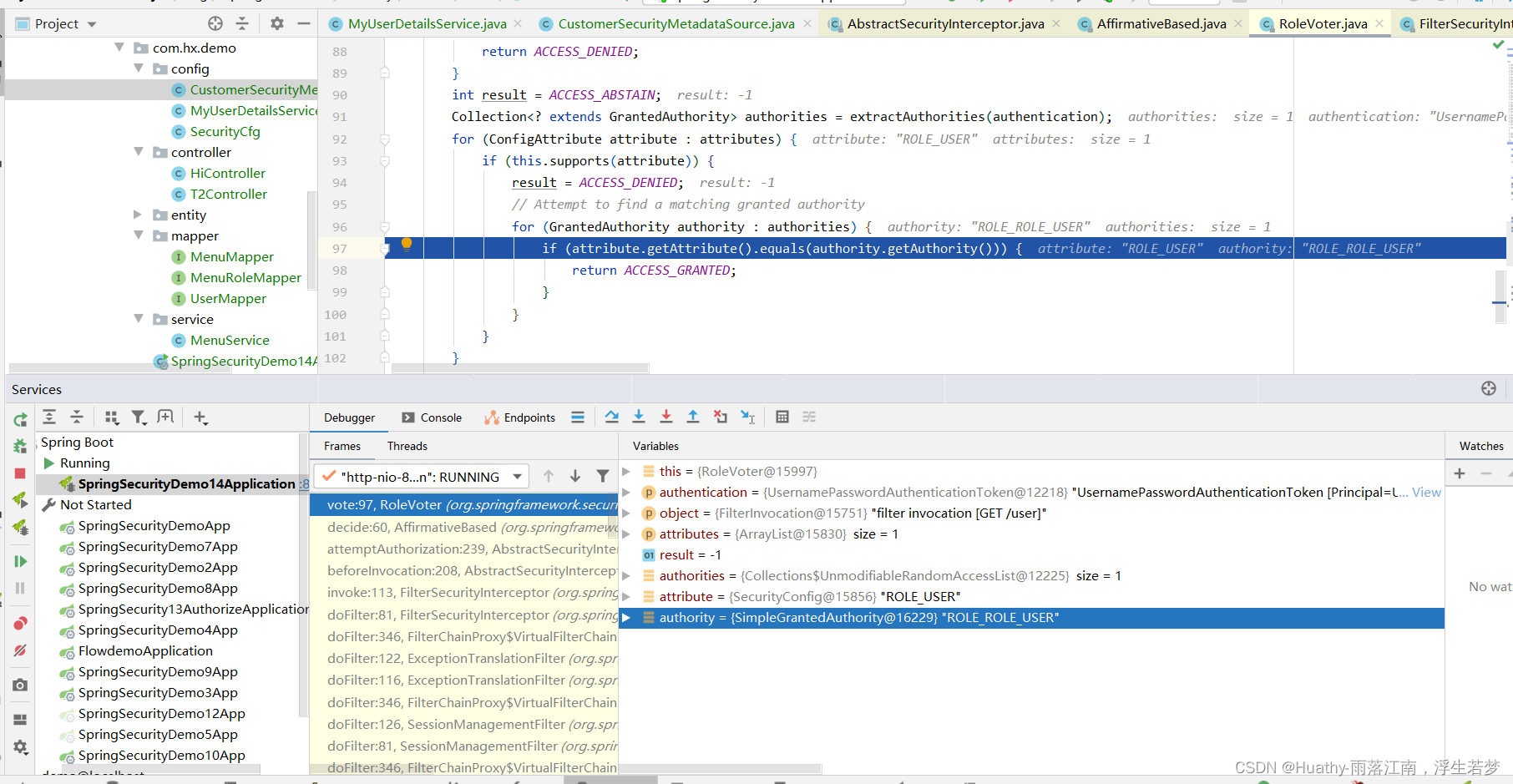Close the RoleVoter.java tab
Image resolution: width=1513 pixels, height=784 pixels.
[x=1379, y=23]
